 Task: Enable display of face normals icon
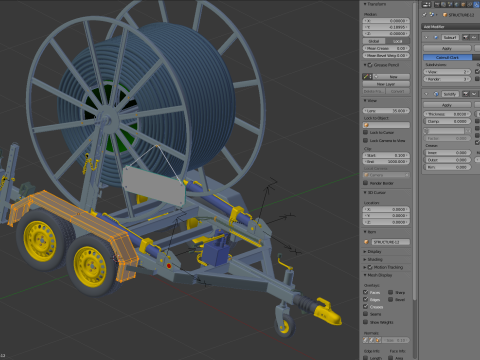(x=378, y=340)
